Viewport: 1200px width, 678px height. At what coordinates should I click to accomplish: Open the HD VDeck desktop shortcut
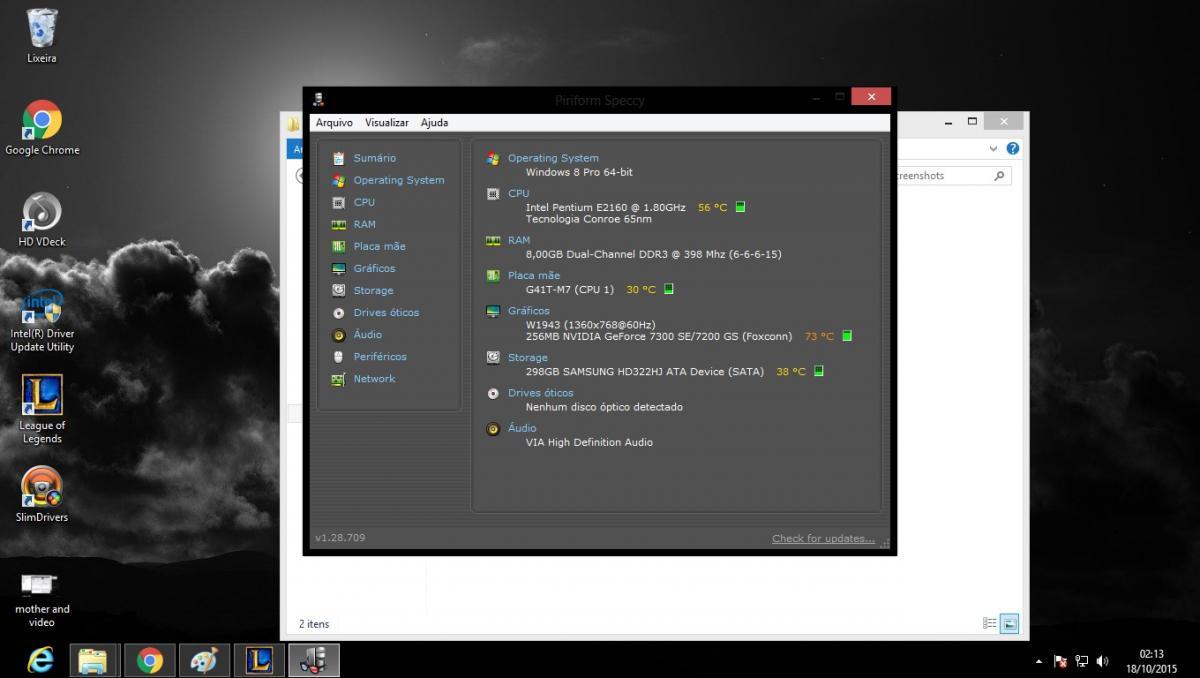(42, 220)
